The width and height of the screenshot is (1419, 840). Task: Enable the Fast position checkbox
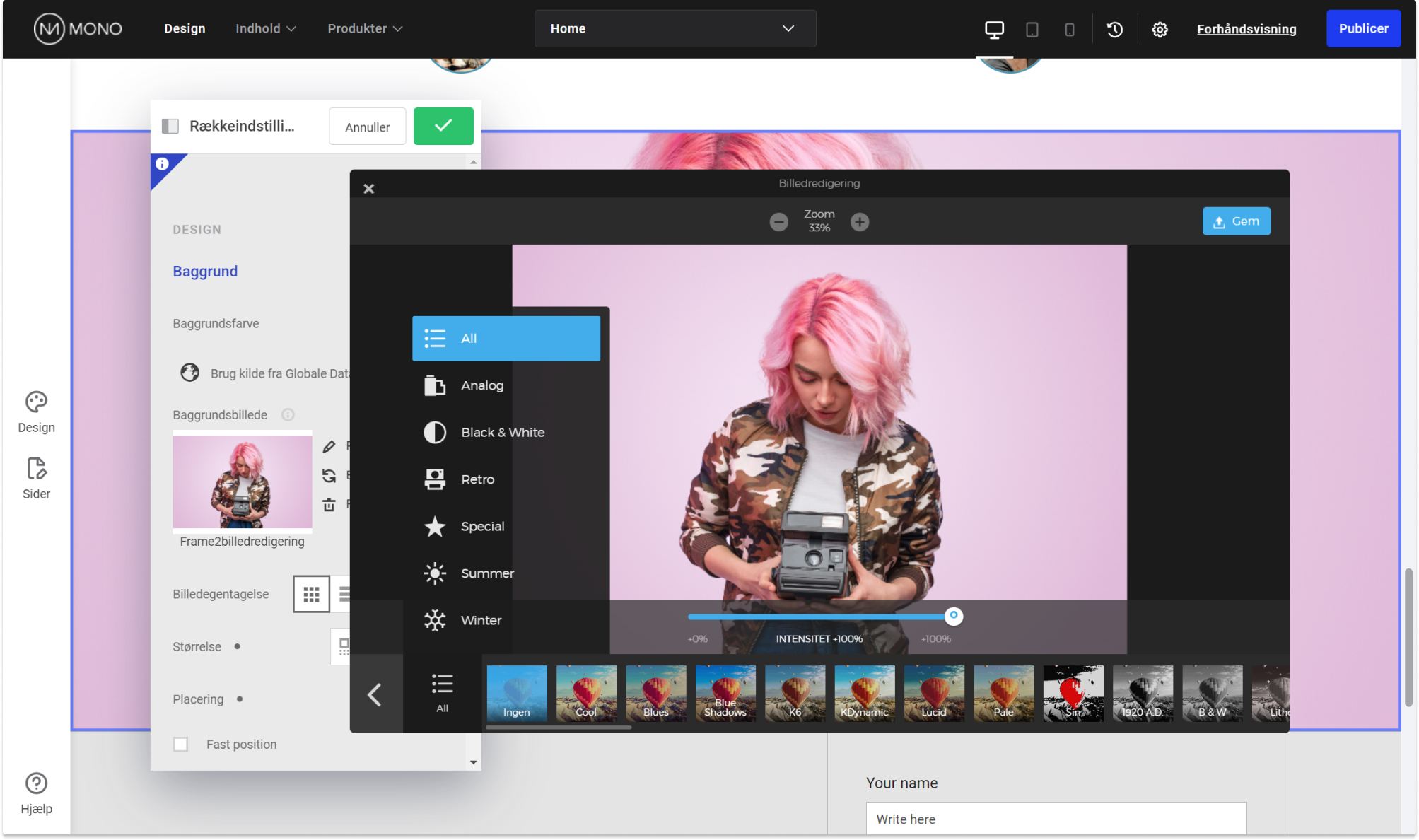click(181, 744)
